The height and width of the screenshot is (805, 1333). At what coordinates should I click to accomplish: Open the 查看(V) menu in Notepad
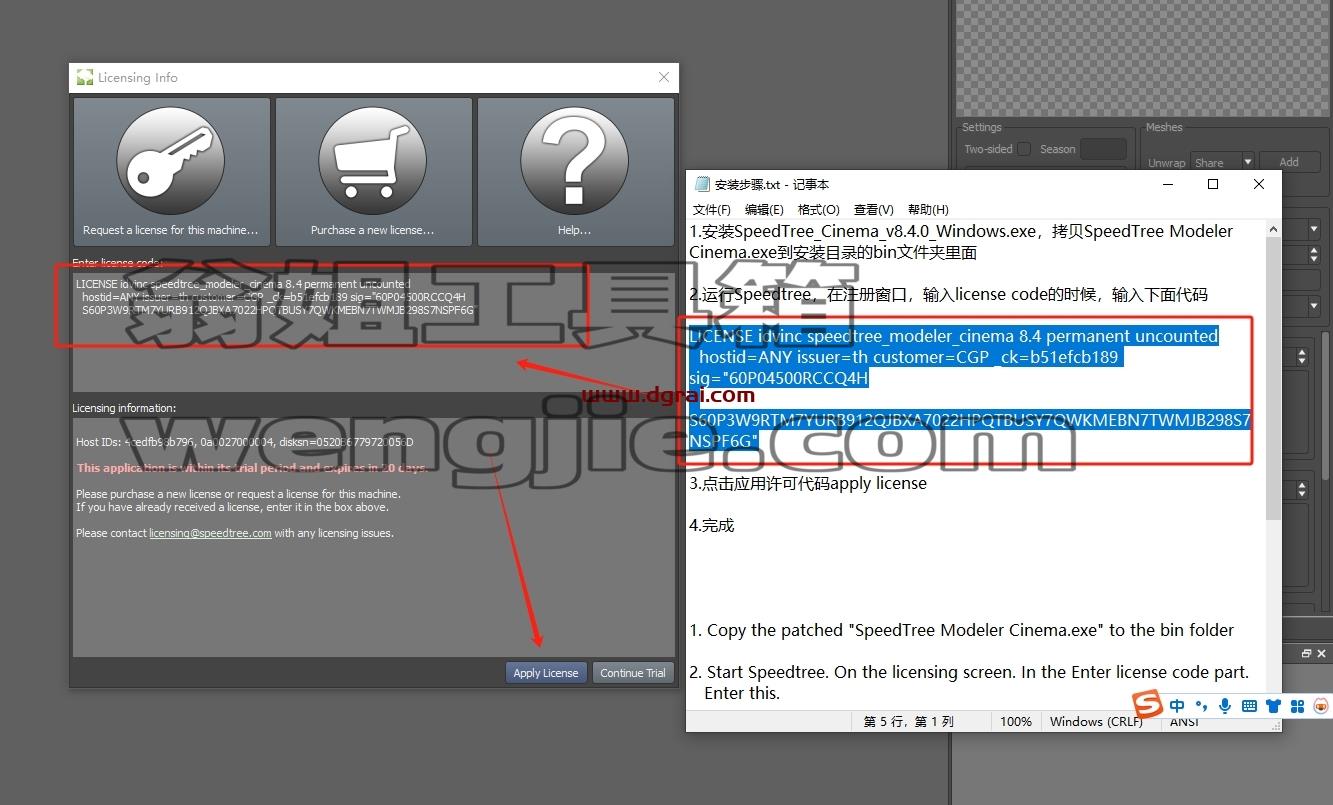click(x=873, y=209)
